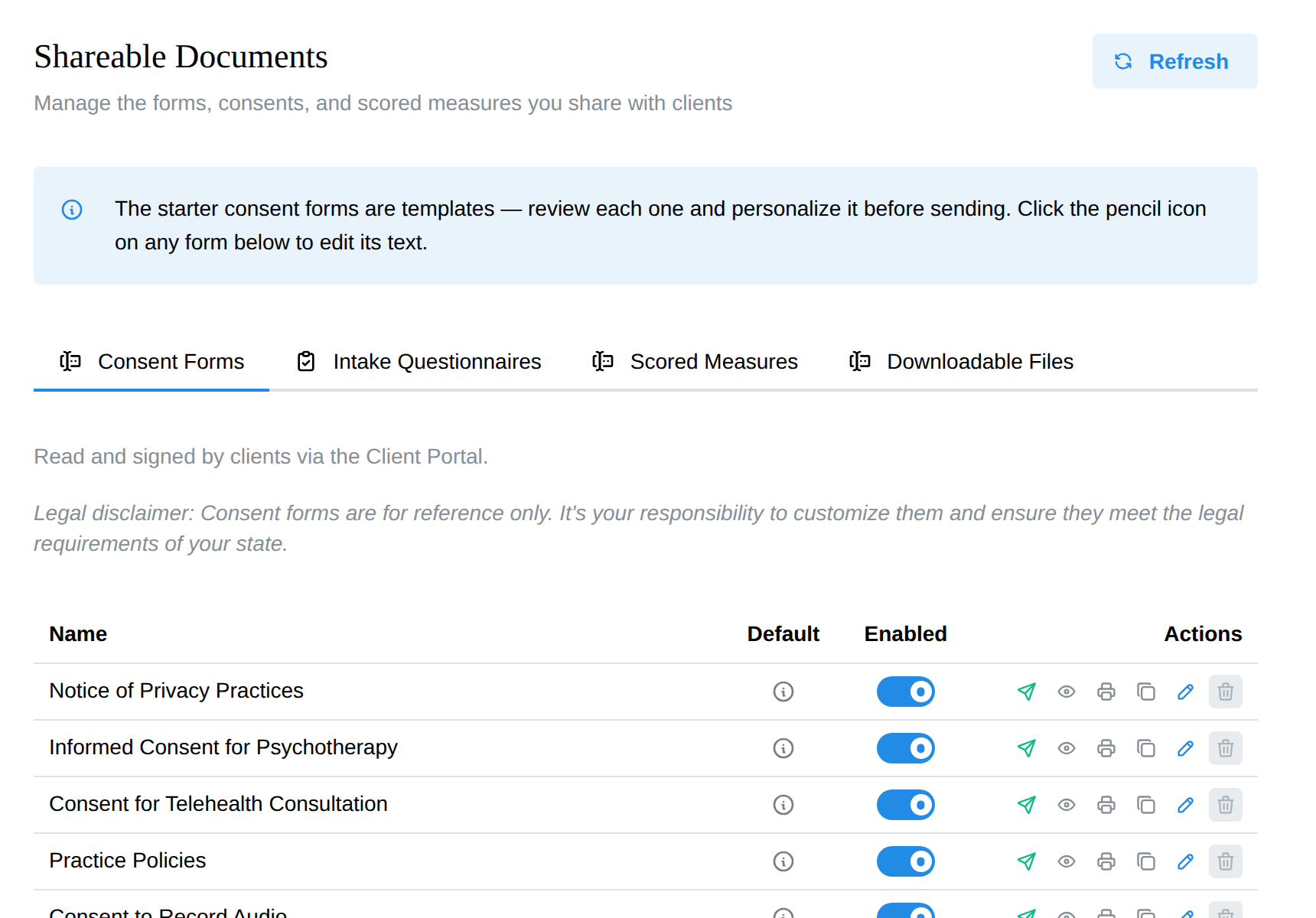1316x918 pixels.
Task: Toggle off Informed Consent for Psychotherapy
Action: click(906, 748)
